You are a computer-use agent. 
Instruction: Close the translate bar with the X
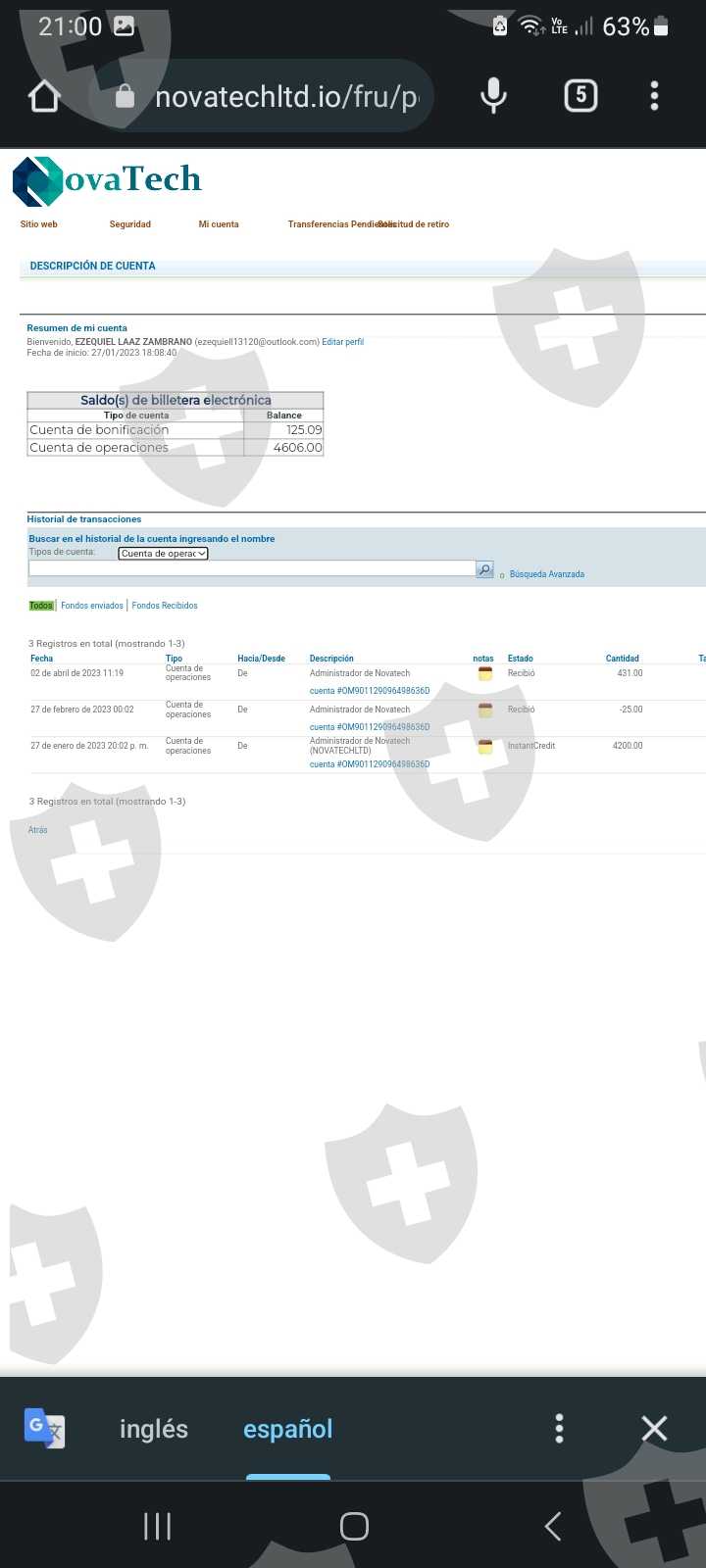654,1428
